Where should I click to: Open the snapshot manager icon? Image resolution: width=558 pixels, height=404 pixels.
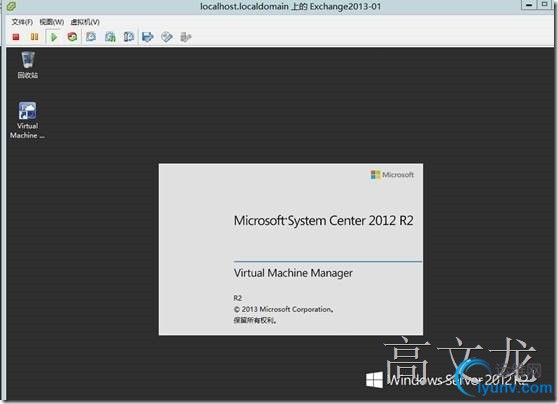point(128,37)
